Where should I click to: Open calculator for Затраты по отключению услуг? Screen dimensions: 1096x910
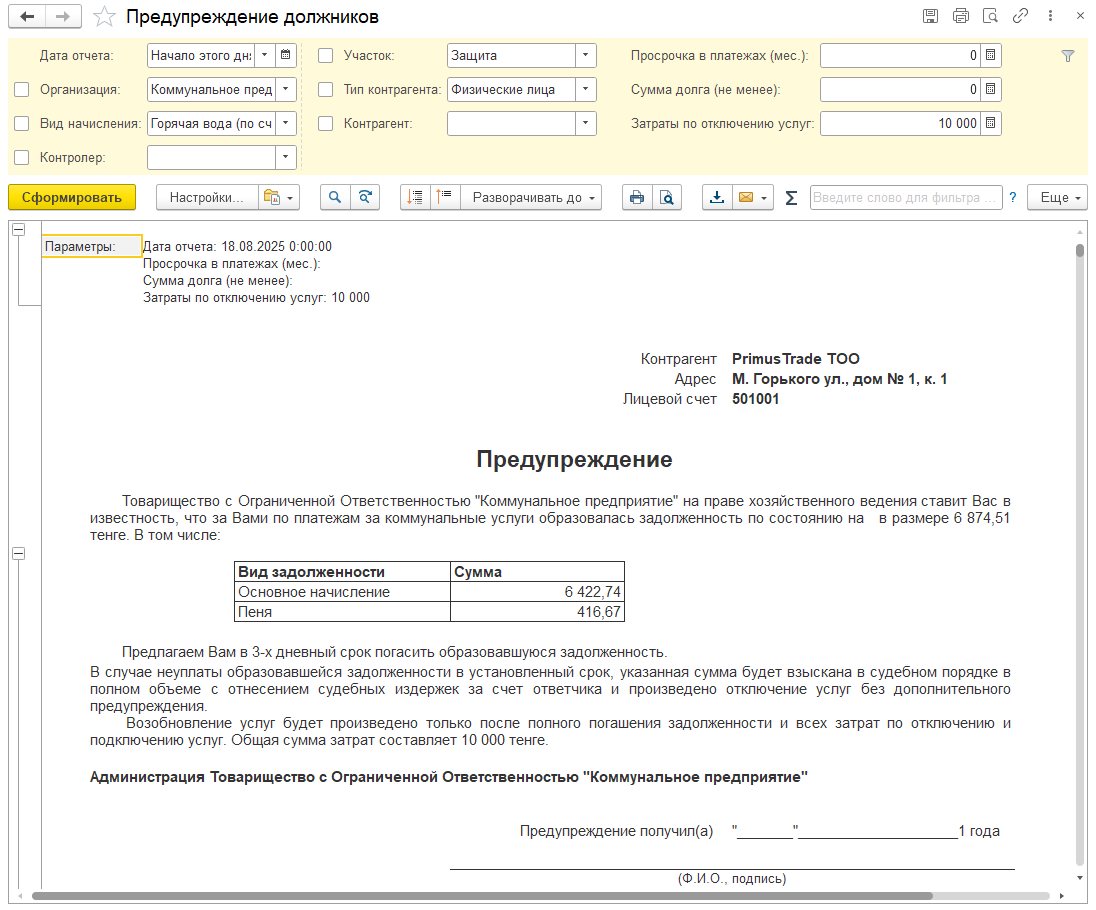coord(990,124)
